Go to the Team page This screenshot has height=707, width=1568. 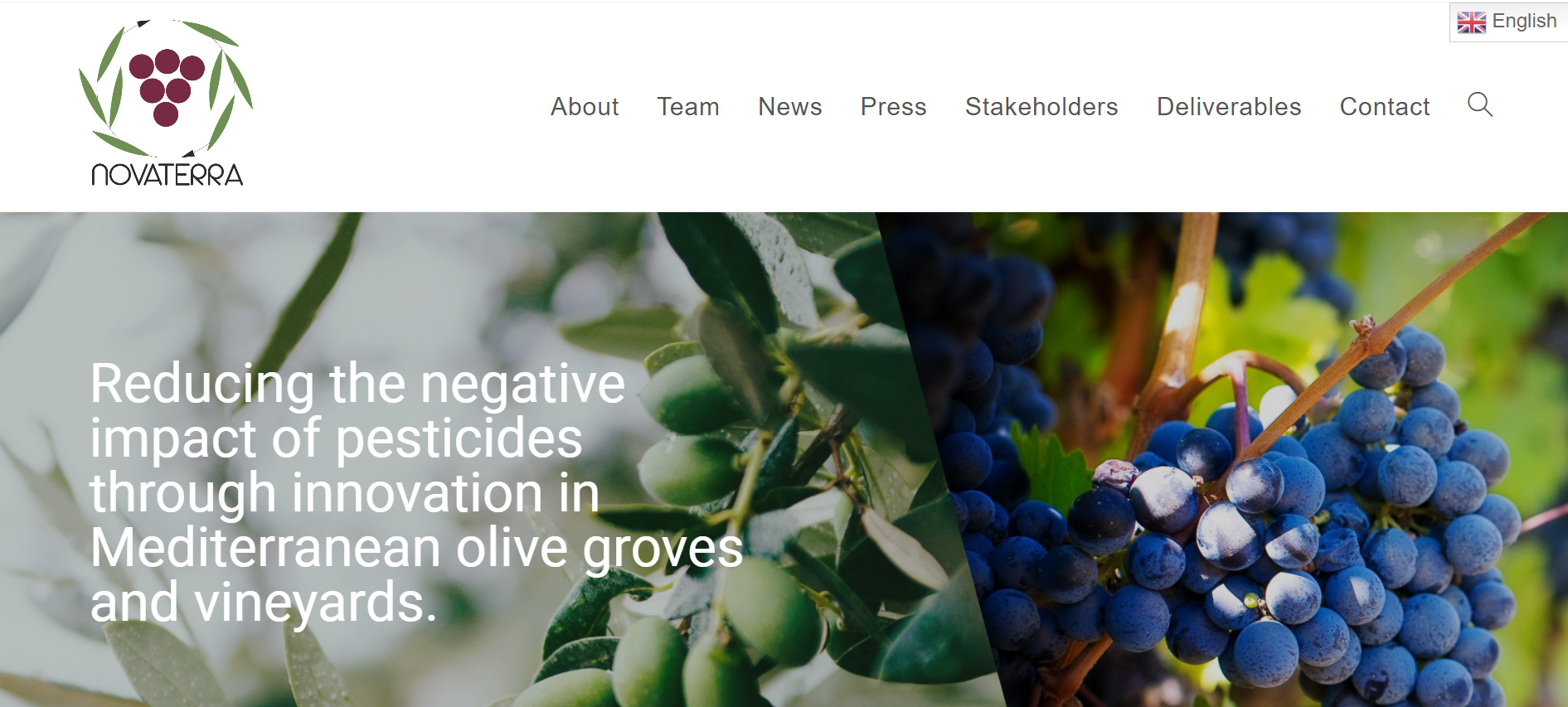688,106
